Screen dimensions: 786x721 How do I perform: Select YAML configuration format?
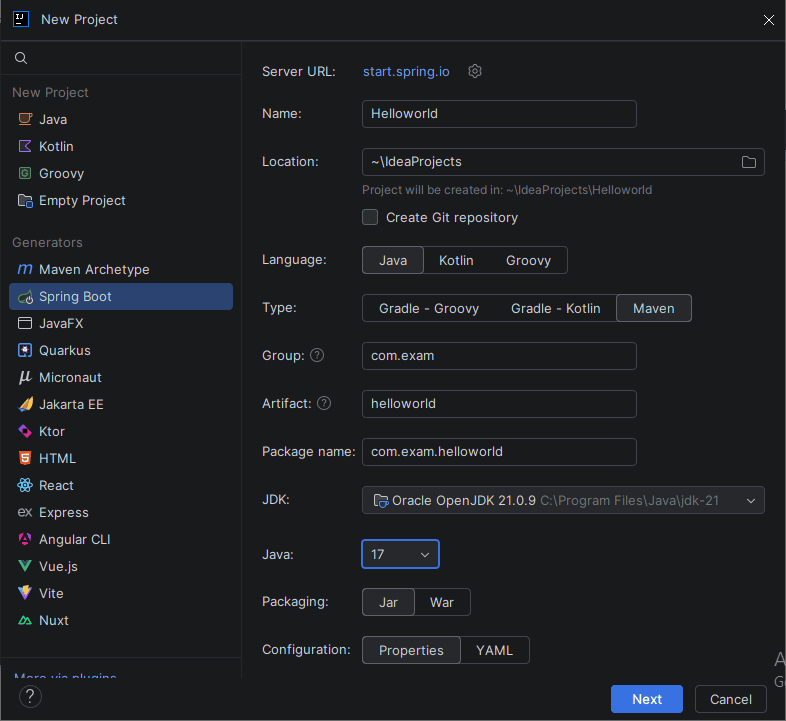tap(494, 650)
